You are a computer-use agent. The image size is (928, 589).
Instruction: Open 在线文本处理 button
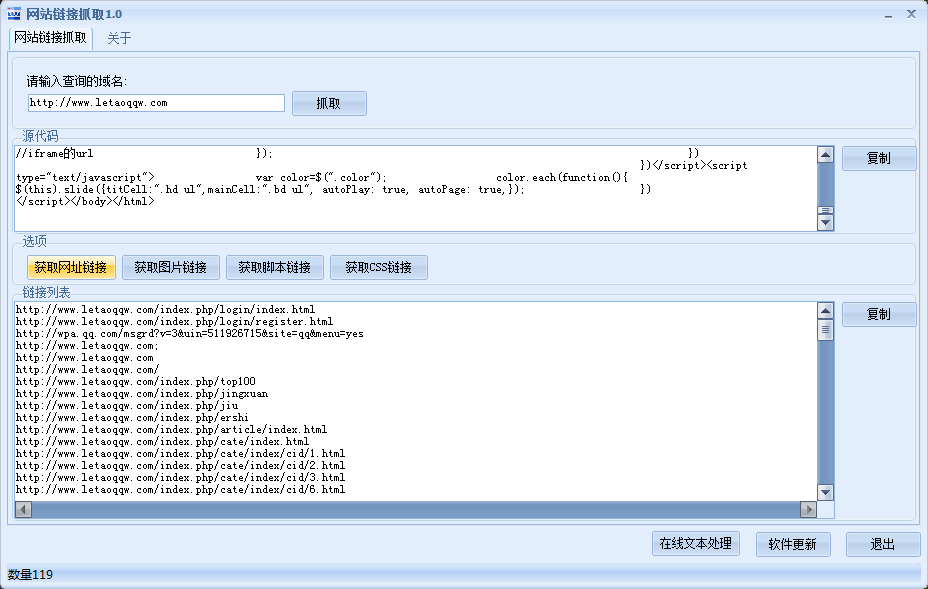point(696,543)
